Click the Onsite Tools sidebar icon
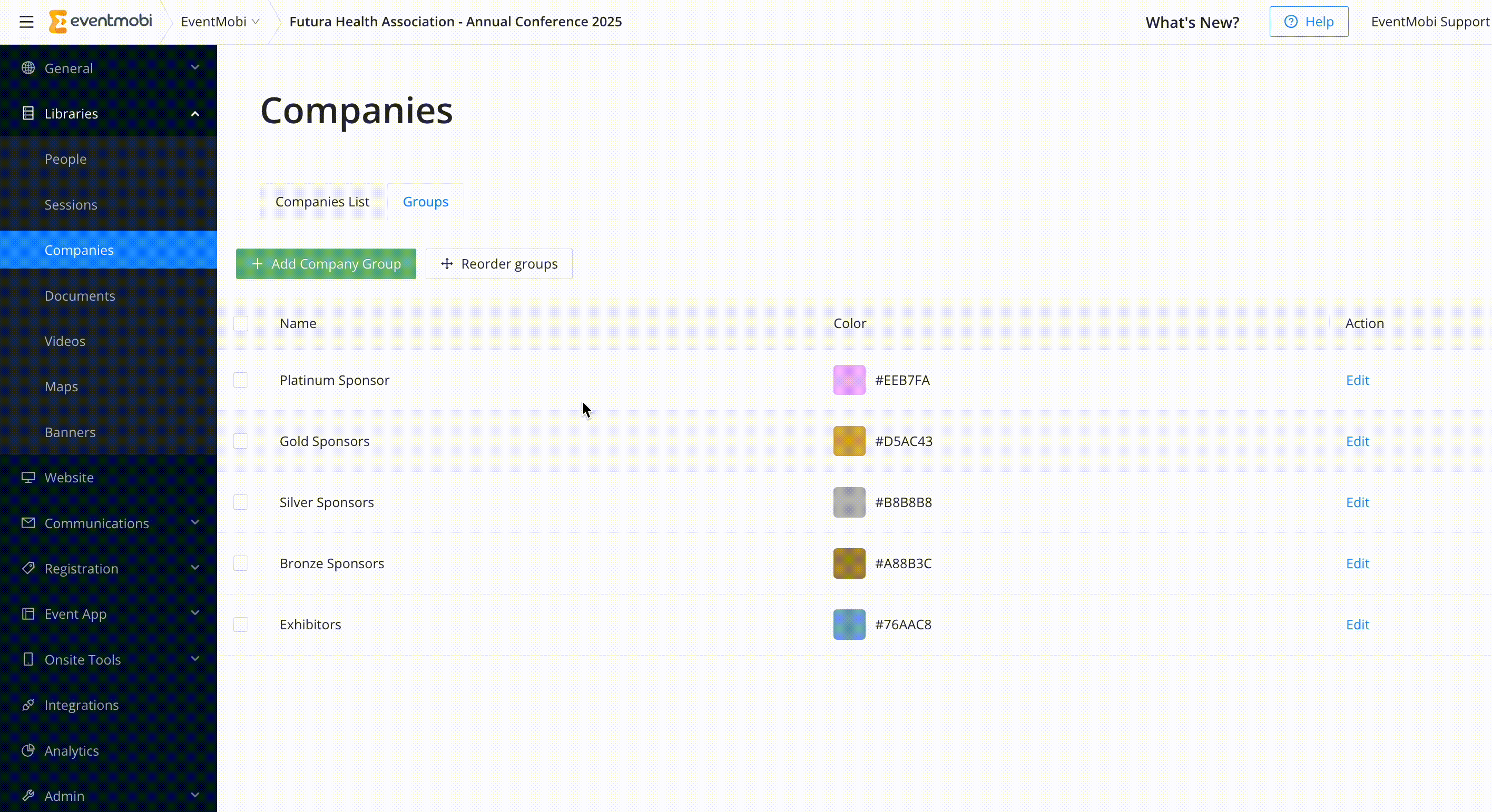This screenshot has height=812, width=1492. point(27,659)
